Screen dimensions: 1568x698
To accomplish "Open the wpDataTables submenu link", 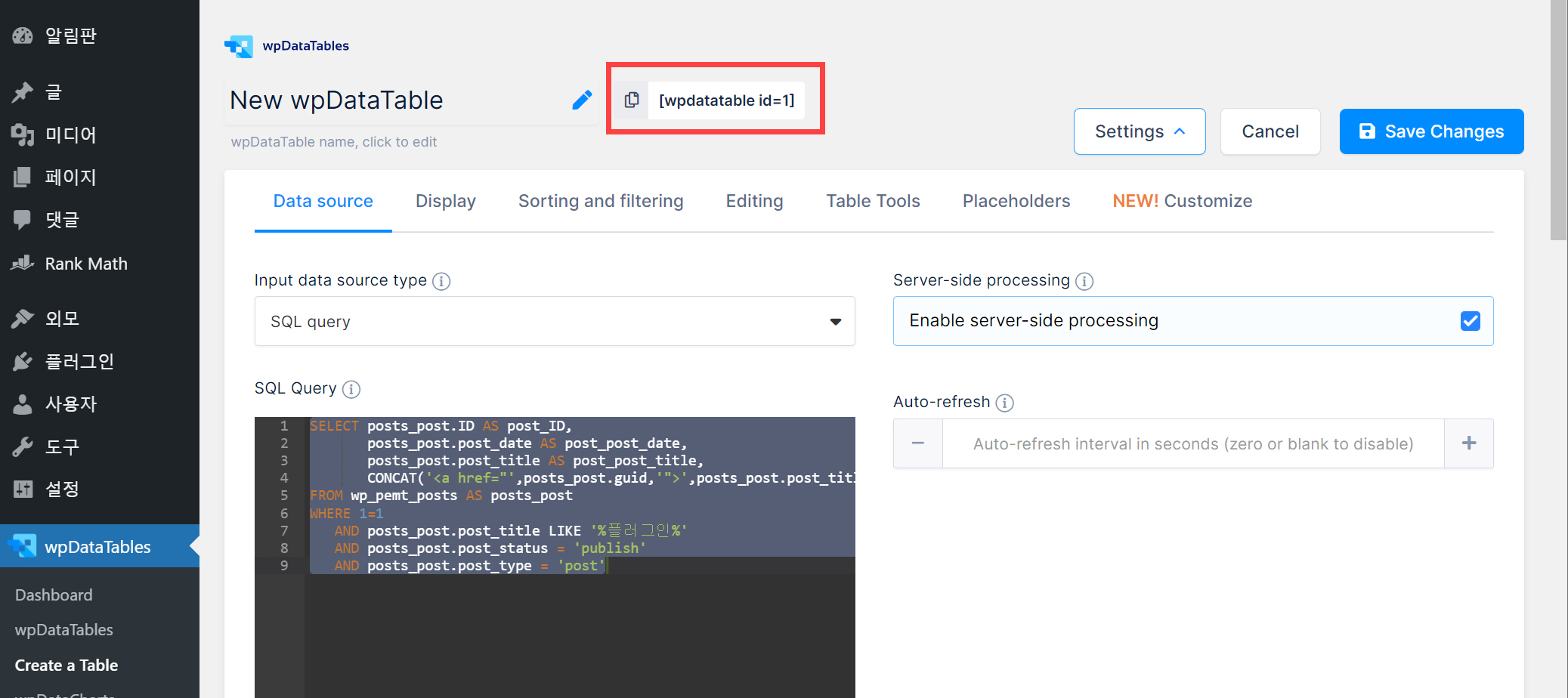I will pos(64,630).
